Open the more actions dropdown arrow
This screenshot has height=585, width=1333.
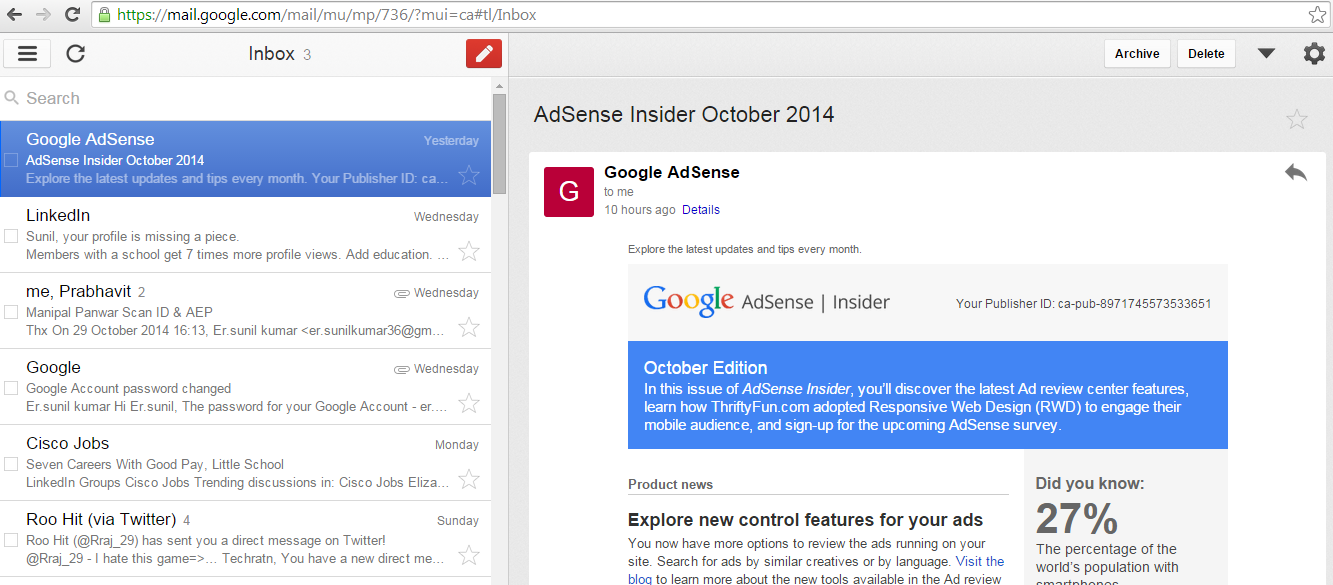click(1266, 54)
